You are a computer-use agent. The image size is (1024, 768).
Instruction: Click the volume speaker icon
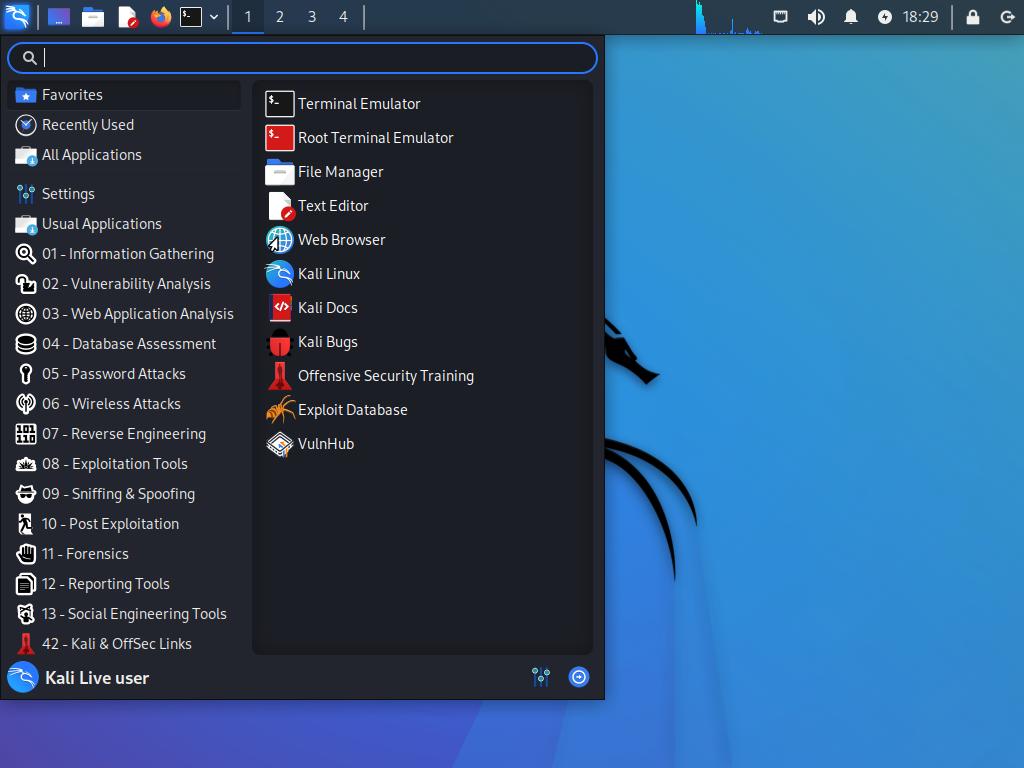point(816,16)
